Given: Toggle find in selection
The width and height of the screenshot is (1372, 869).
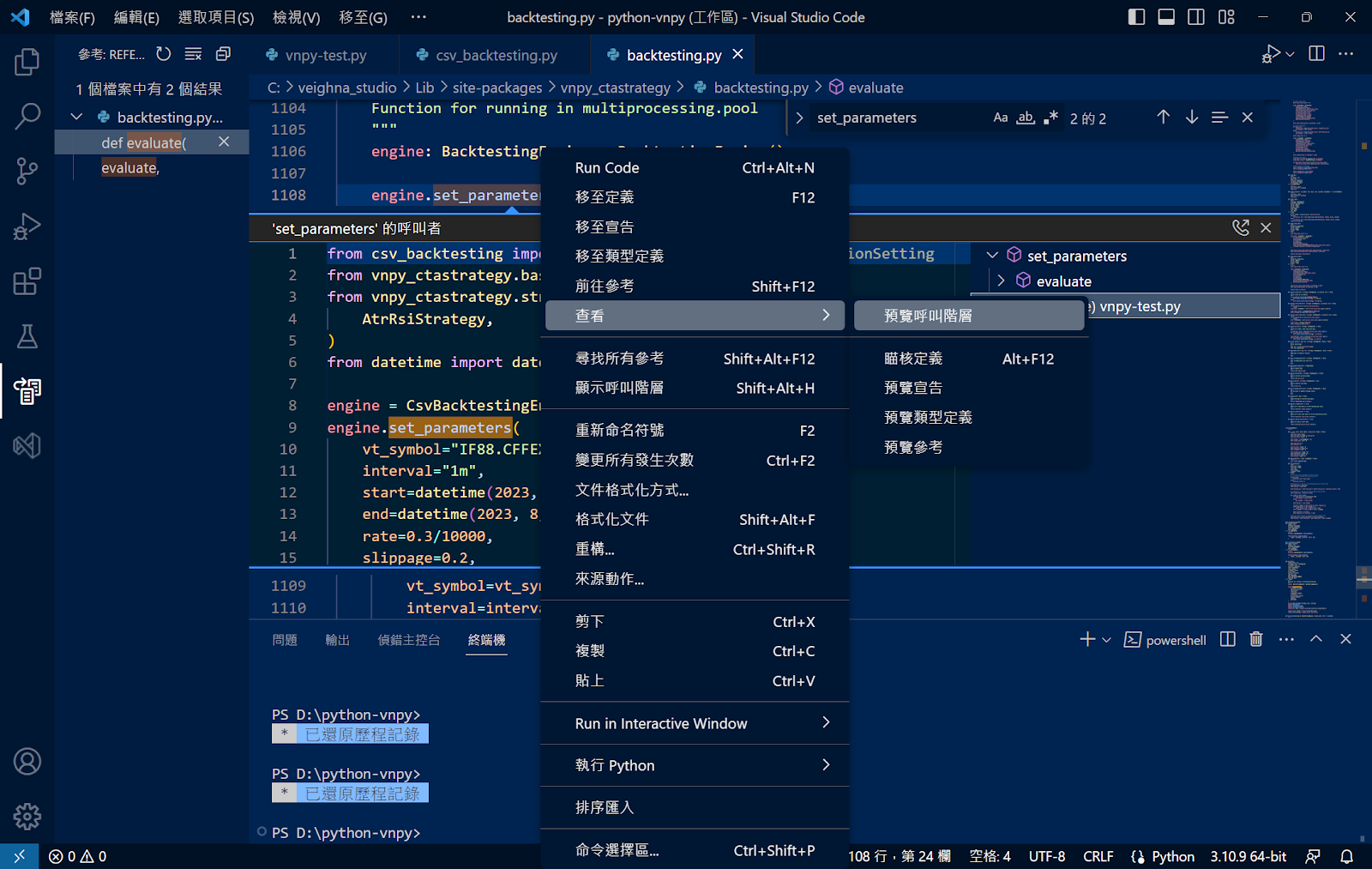Looking at the screenshot, I should (x=1219, y=118).
